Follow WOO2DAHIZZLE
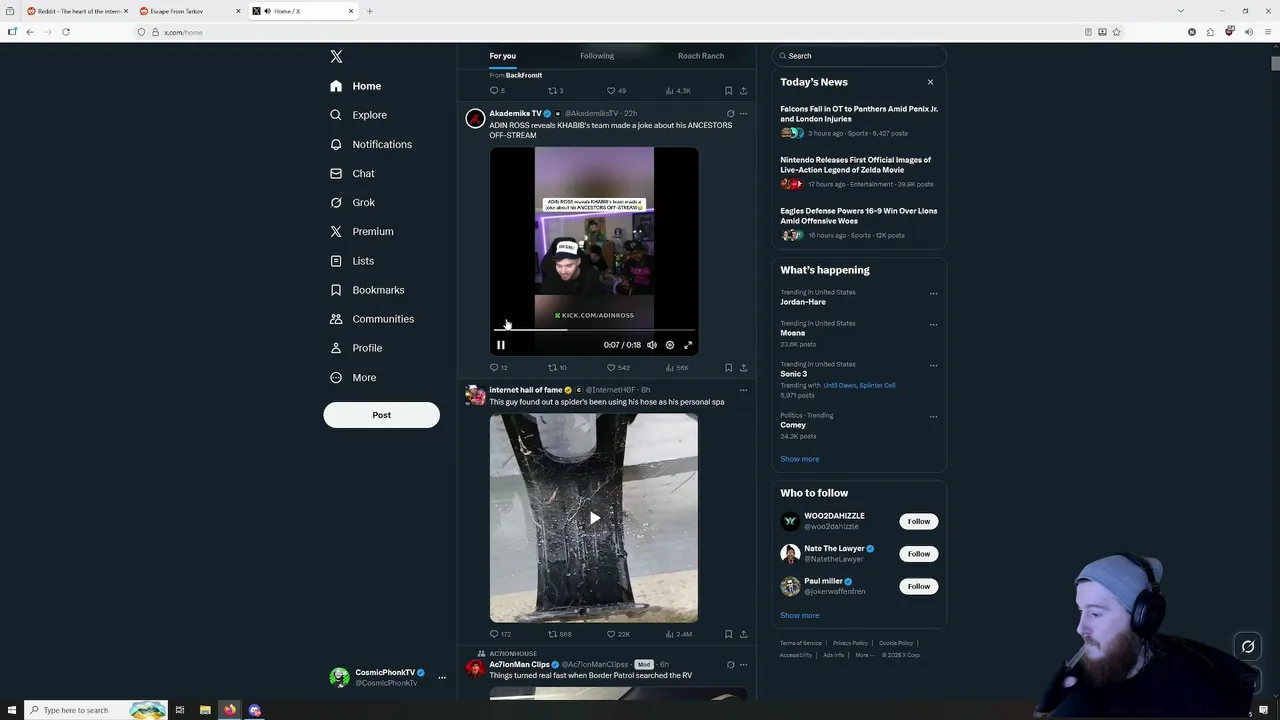Image resolution: width=1280 pixels, height=720 pixels. pos(918,521)
